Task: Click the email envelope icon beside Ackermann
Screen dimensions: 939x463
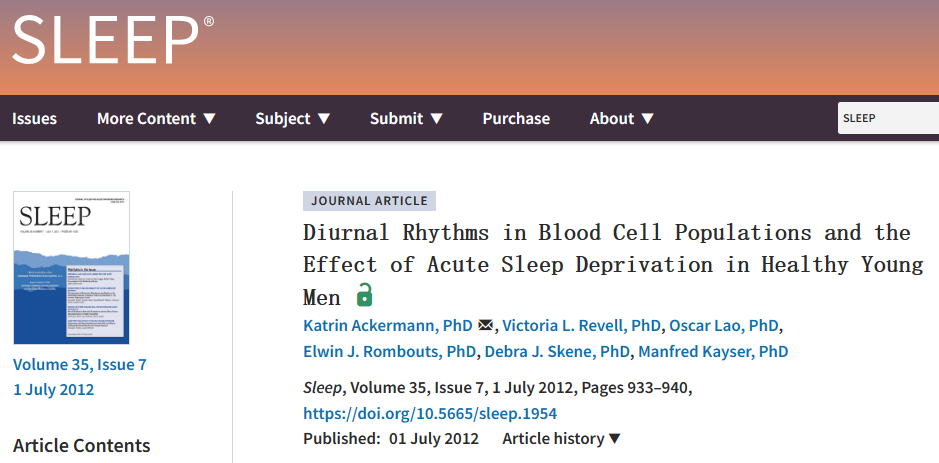Action: coord(486,325)
